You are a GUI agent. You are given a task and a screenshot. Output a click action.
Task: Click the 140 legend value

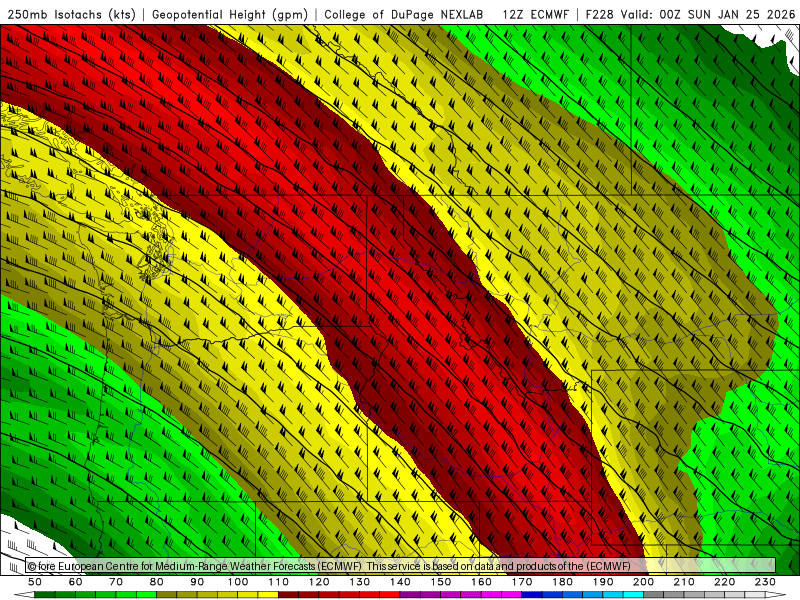point(400,582)
